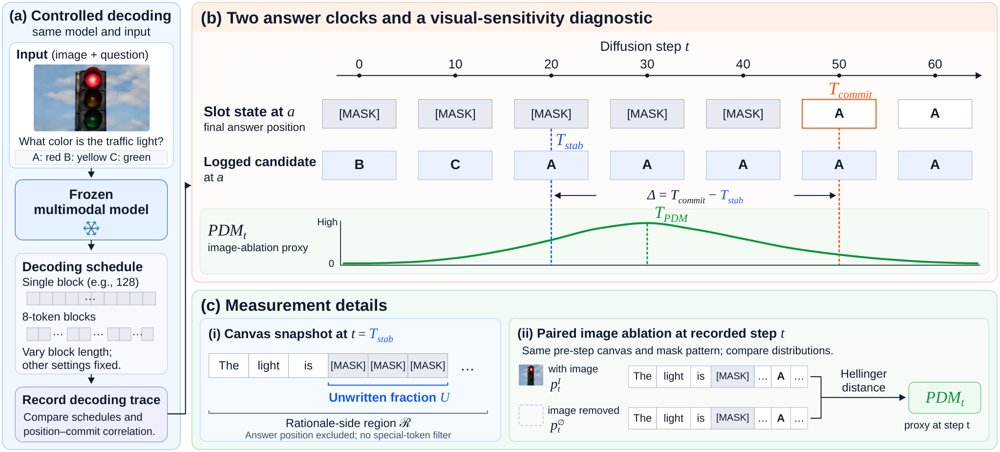The height and width of the screenshot is (452, 1000).
Task: Click the small traffic light 'with image' icon
Action: pyautogui.click(x=532, y=375)
